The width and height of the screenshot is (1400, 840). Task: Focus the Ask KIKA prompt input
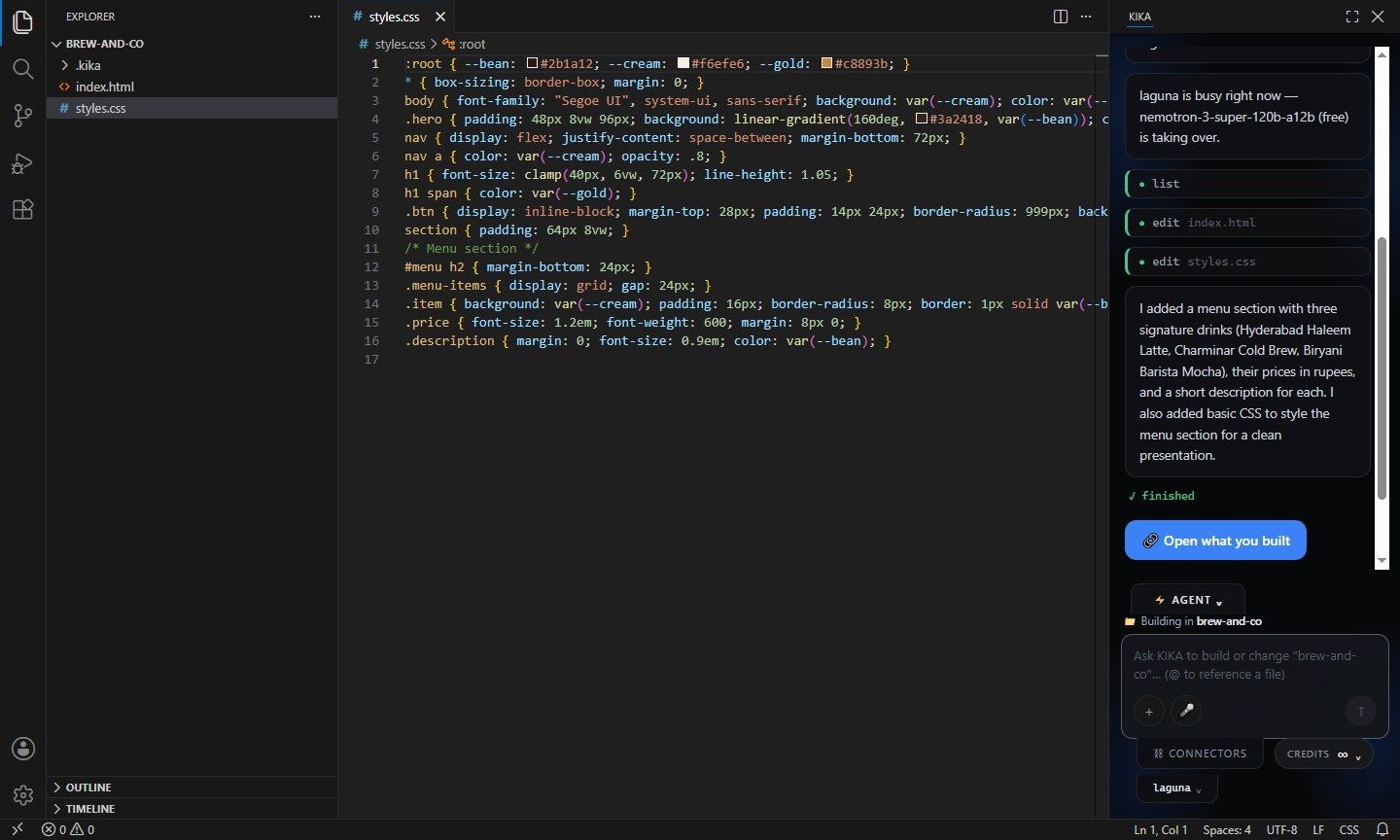[1254, 665]
